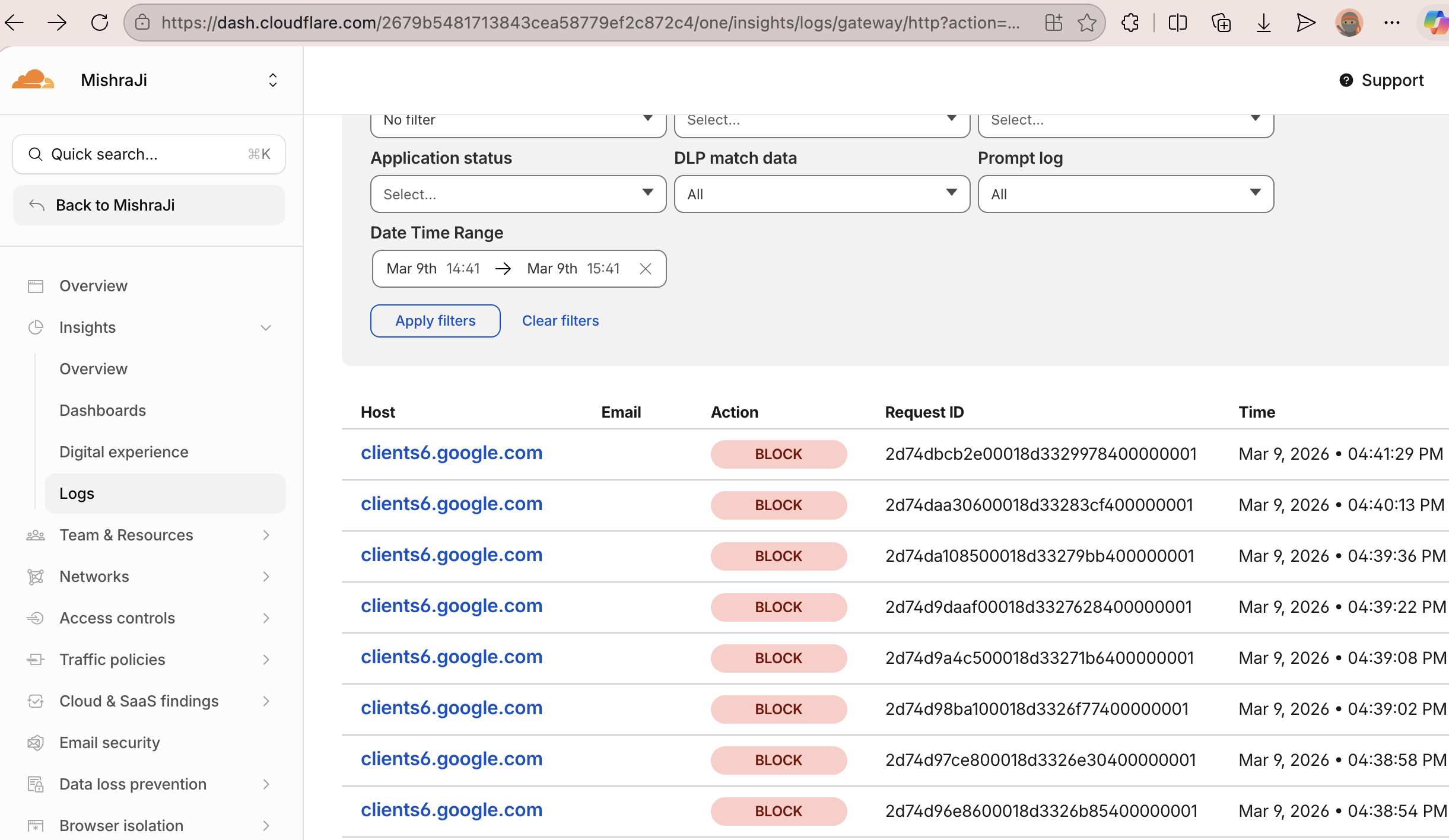
Task: Click the Cloud & SaaS findings icon
Action: pos(36,701)
